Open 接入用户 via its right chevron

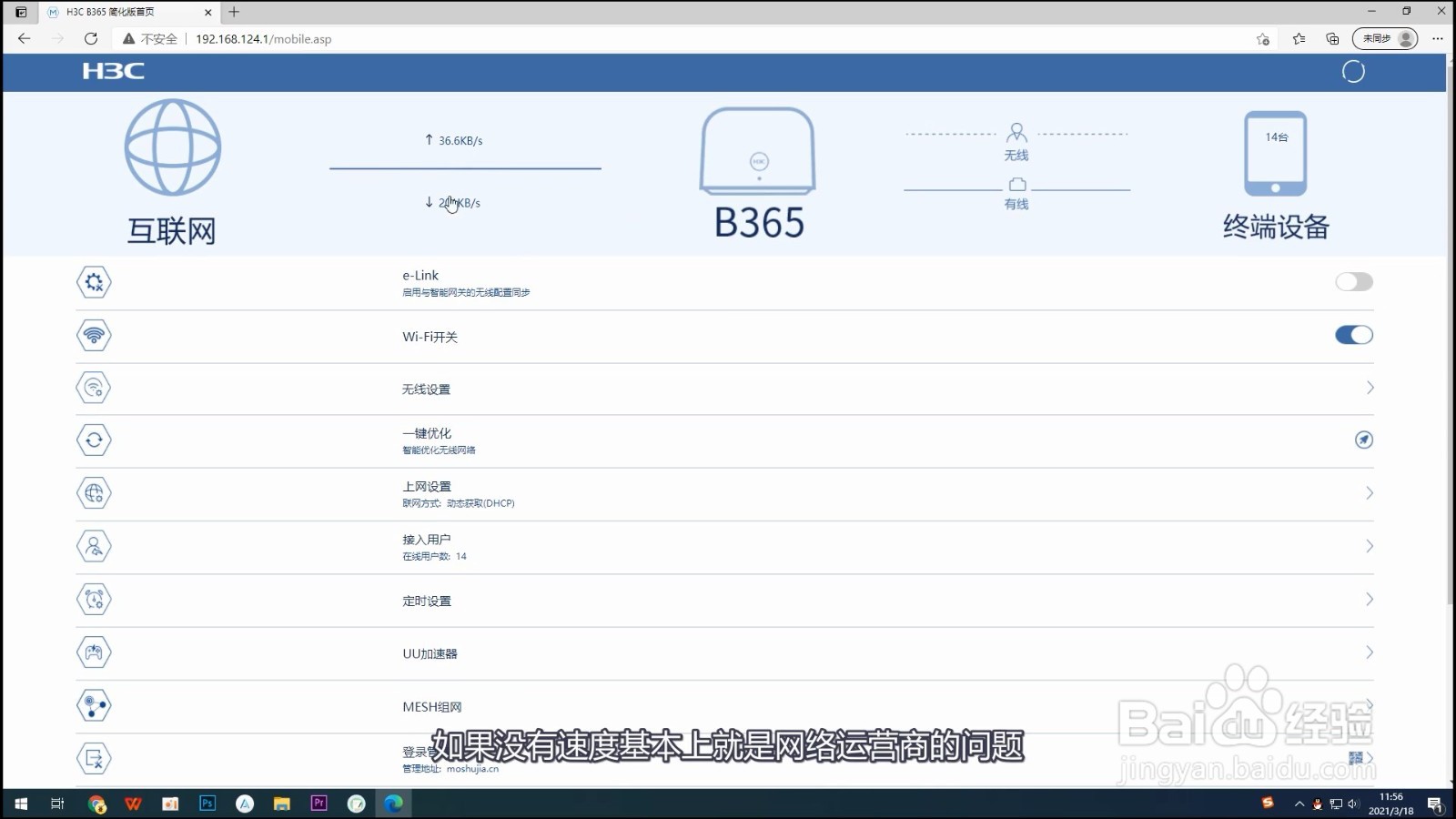1370,546
